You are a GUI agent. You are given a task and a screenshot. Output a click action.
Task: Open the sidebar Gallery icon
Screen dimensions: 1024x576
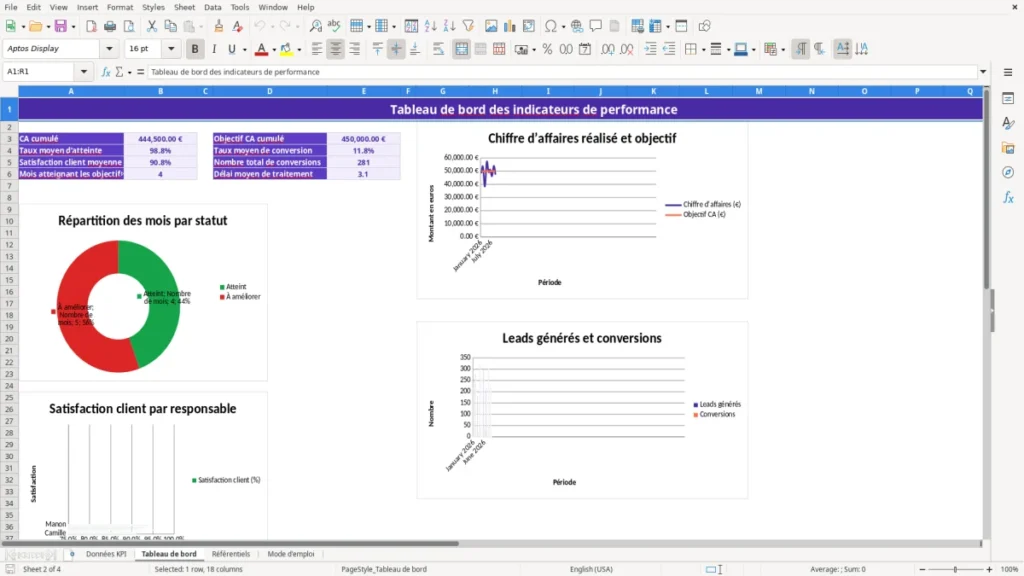1008,148
